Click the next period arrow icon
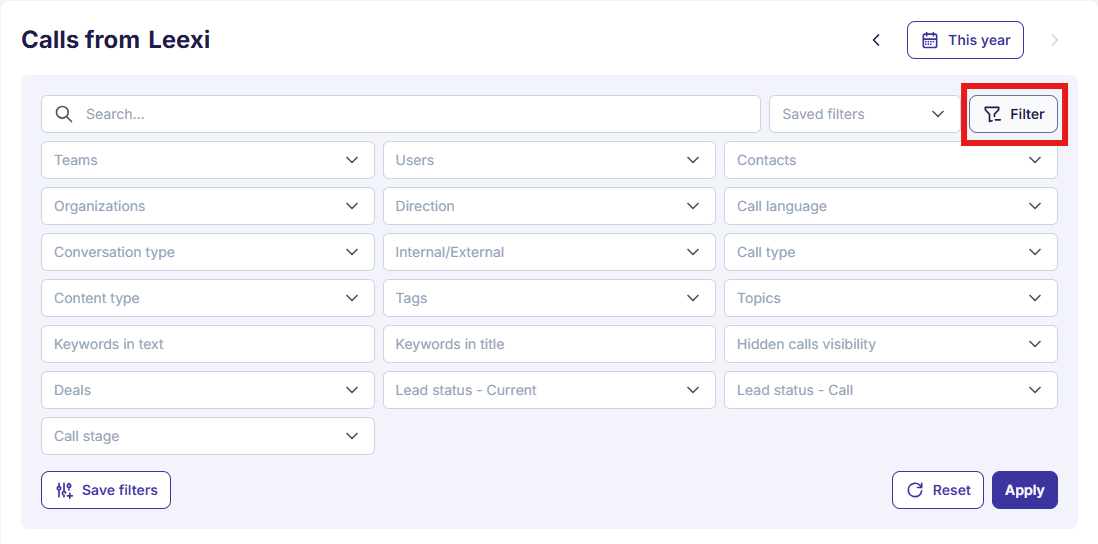The image size is (1098, 544). (1055, 41)
